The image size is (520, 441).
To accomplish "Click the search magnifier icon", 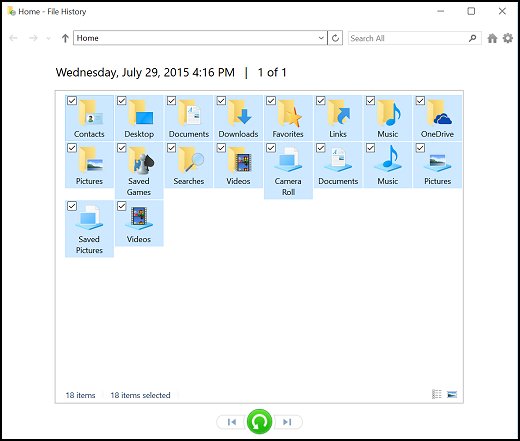I will (x=472, y=38).
